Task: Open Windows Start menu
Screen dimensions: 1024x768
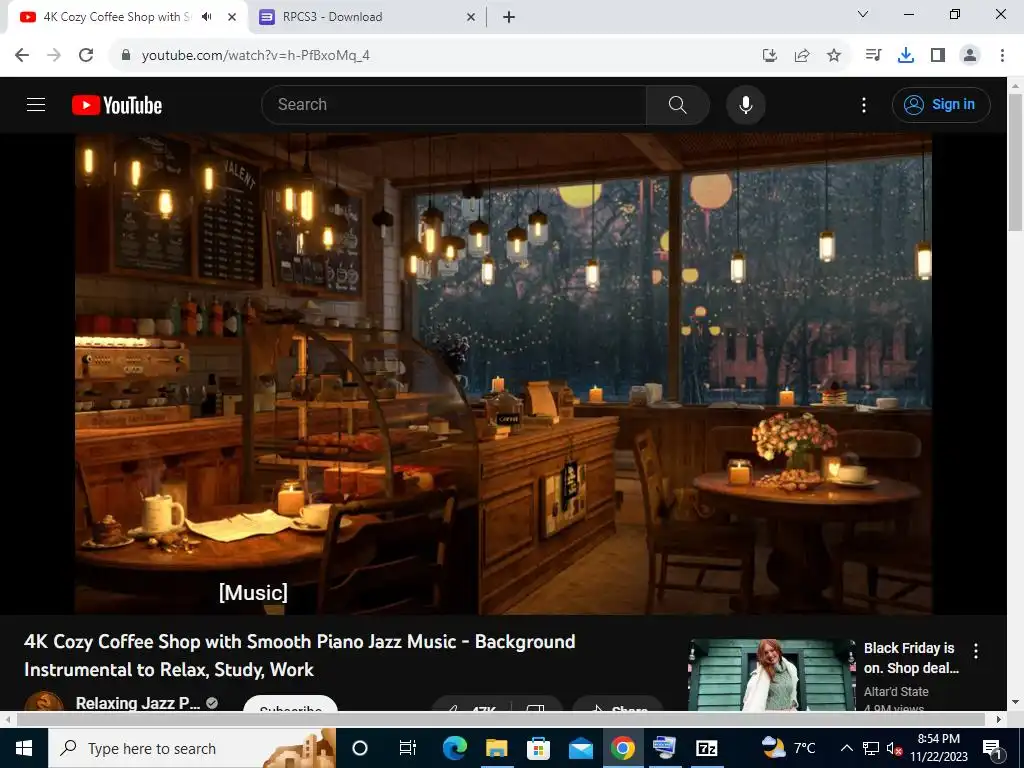Action: tap(24, 748)
